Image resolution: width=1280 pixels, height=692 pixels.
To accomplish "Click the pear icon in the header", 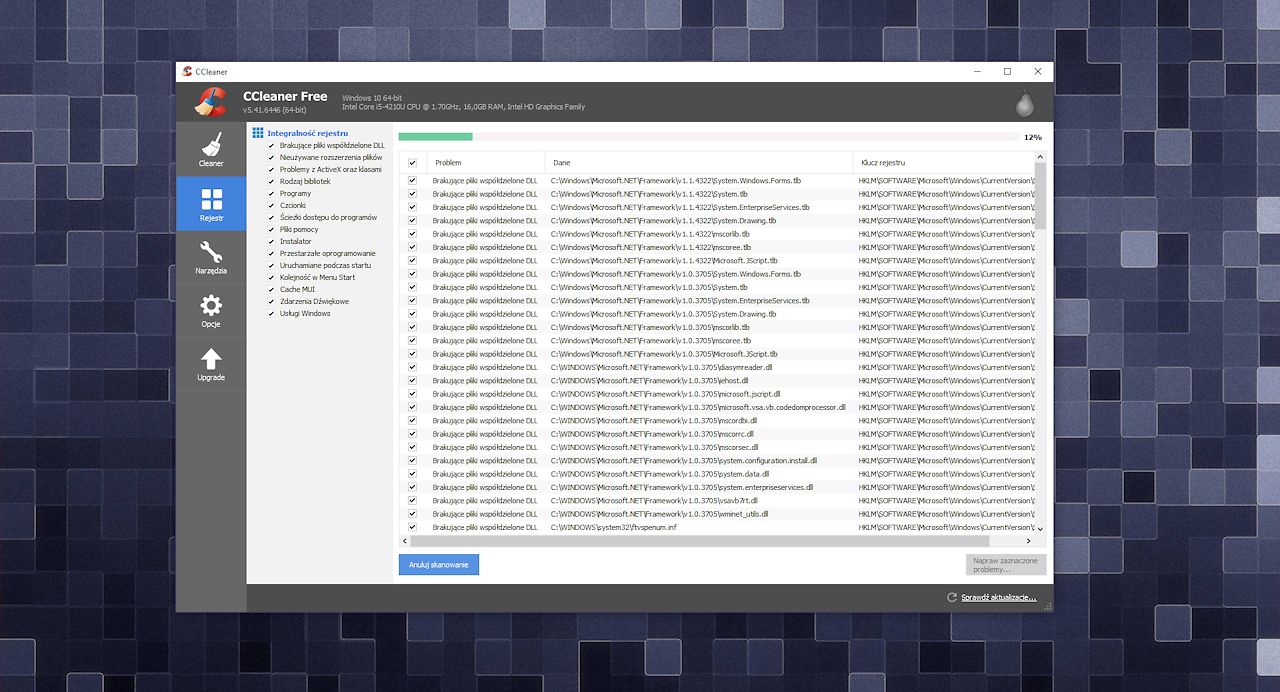I will [1023, 103].
